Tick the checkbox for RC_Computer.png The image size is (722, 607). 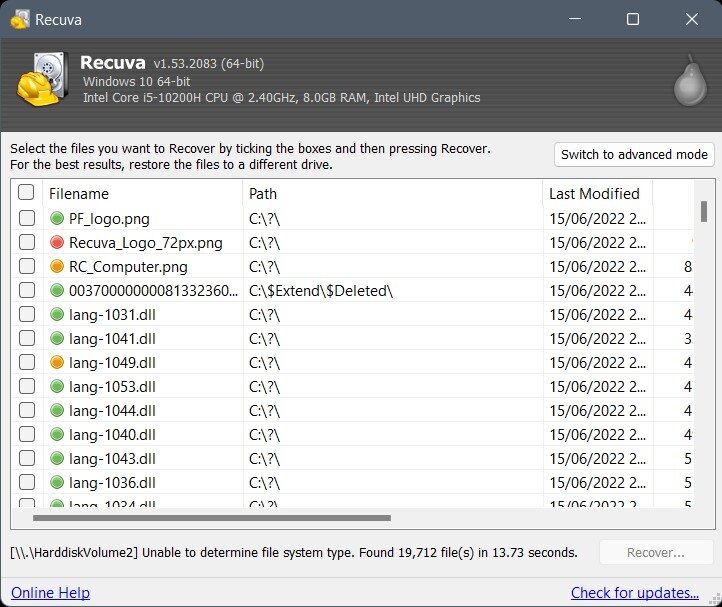click(x=27, y=266)
